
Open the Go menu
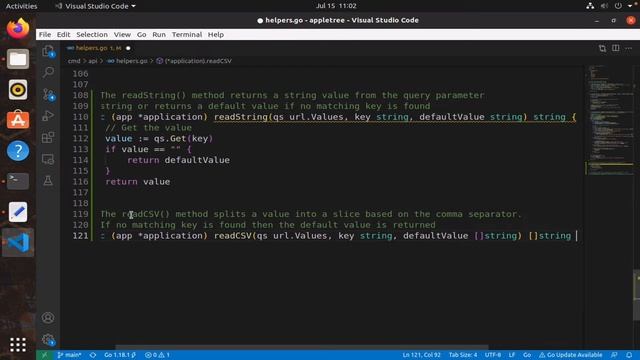pyautogui.click(x=142, y=35)
